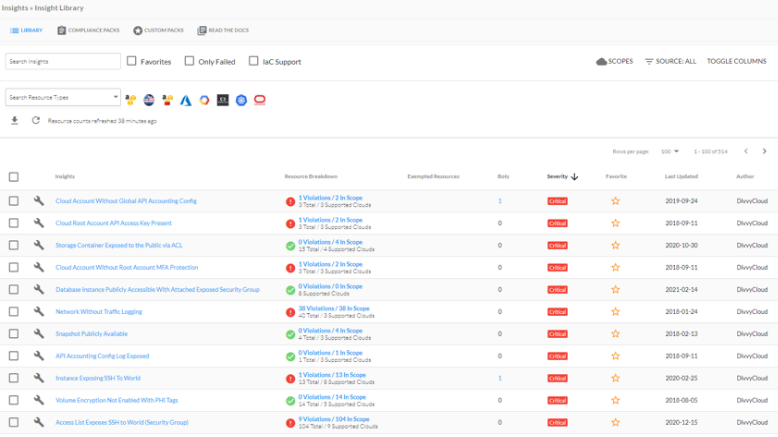Open the Custom Packs tab
778x437 pixels.
158,30
